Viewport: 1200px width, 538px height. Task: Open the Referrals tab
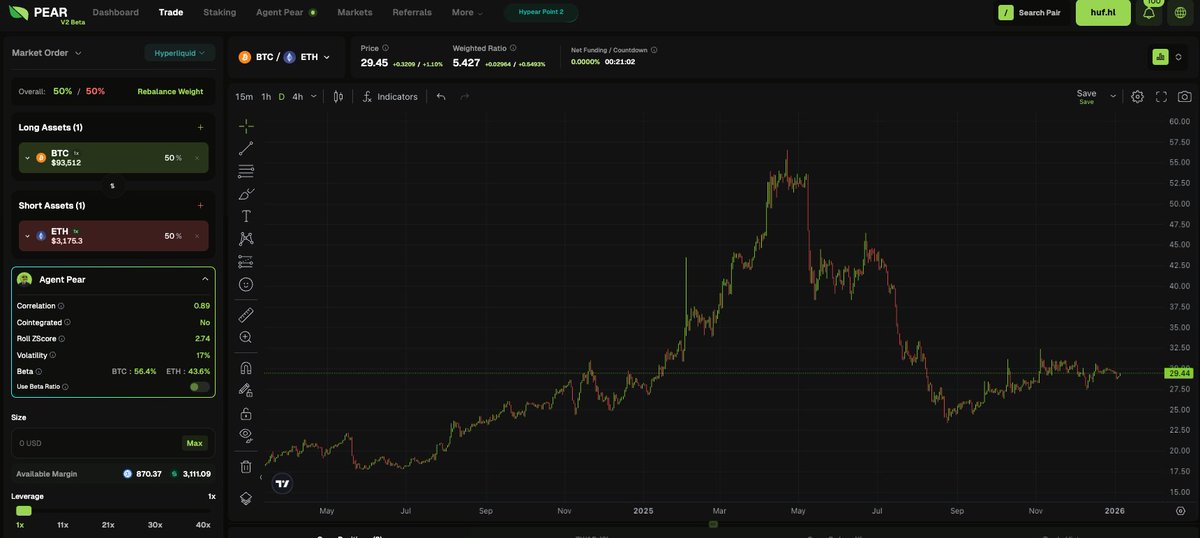(x=412, y=13)
